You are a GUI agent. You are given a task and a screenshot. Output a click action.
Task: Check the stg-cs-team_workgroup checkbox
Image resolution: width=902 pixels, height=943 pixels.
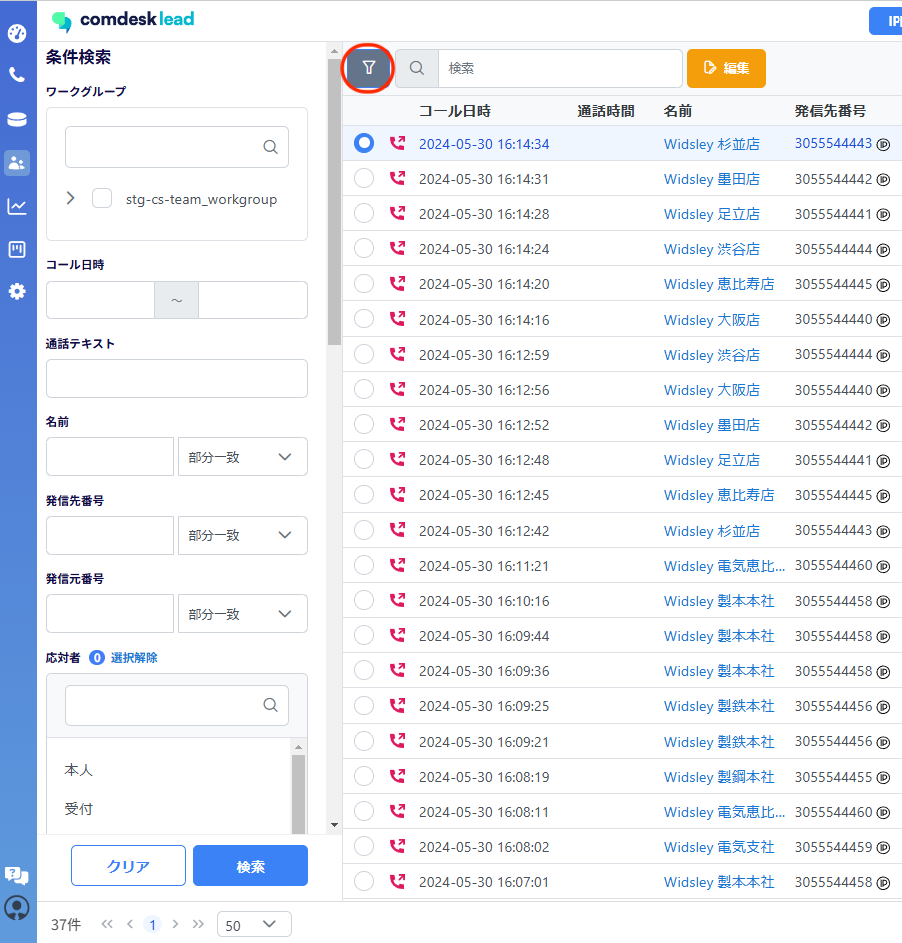point(102,198)
